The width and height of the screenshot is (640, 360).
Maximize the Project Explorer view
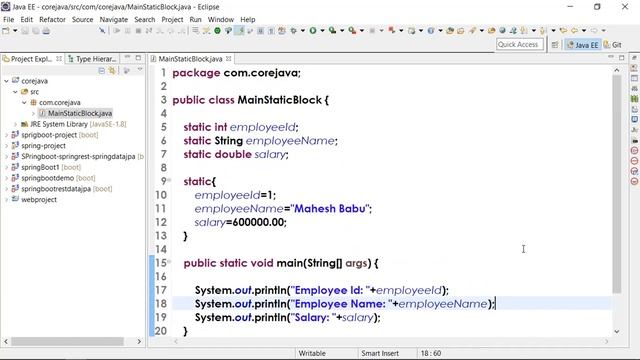click(x=138, y=58)
